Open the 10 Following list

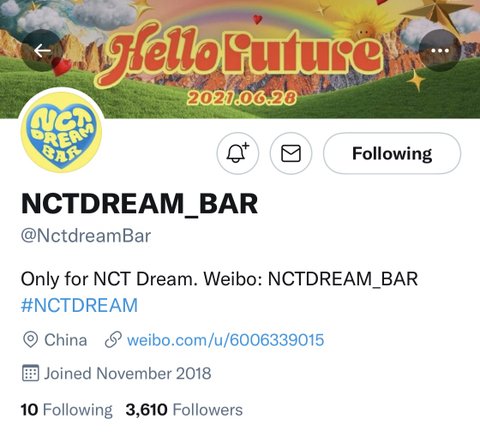(x=67, y=410)
